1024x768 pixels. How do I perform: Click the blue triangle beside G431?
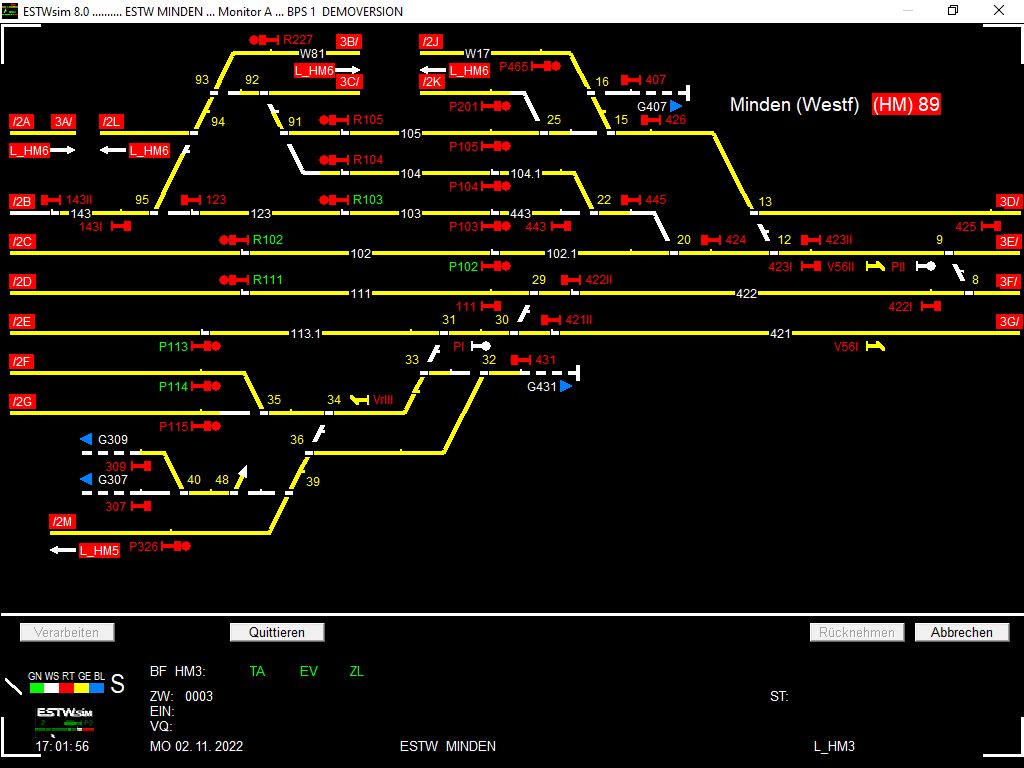566,385
